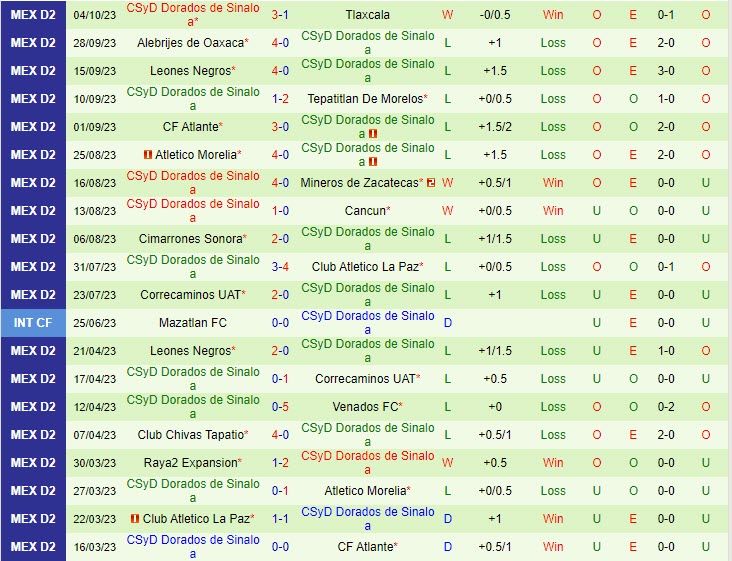Click red card icon beside Mineros de Zacatecas
The height and width of the screenshot is (561, 732).
[x=431, y=182]
